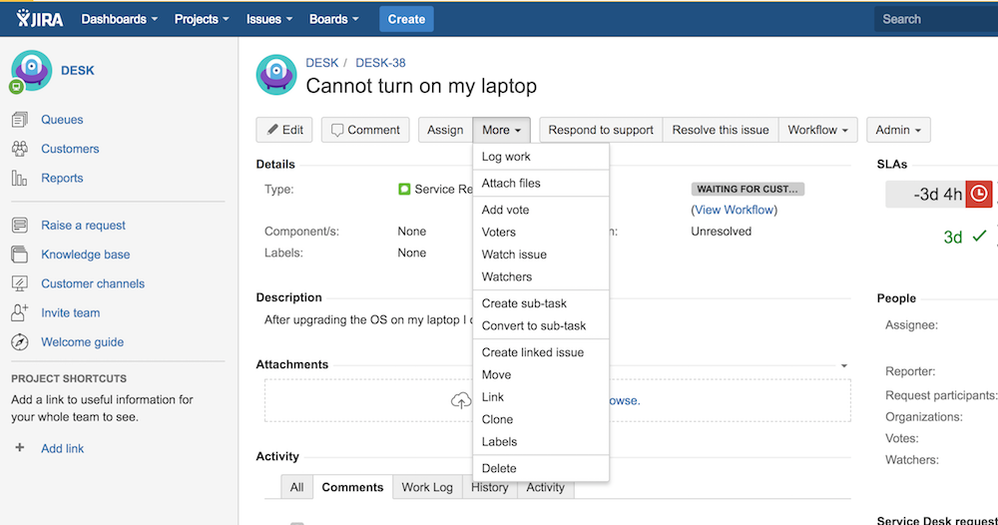This screenshot has height=525, width=998.
Task: Click the Knowledge base icon
Action: [20, 255]
